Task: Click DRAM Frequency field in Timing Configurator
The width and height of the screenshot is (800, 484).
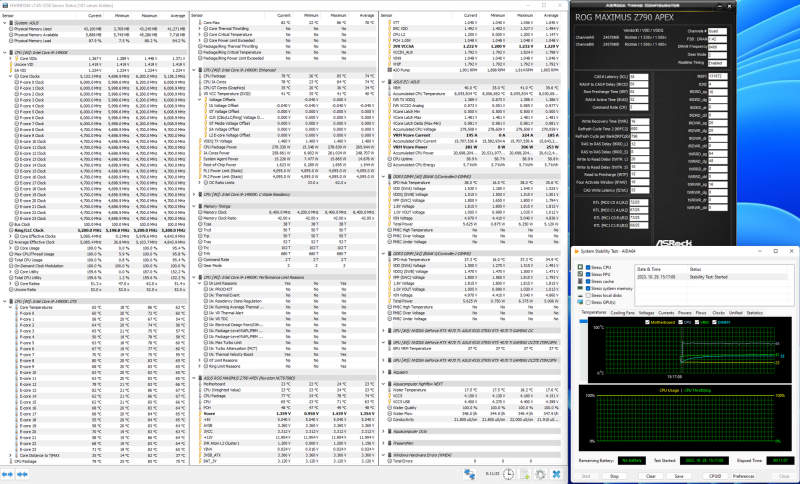Action: click(717, 46)
